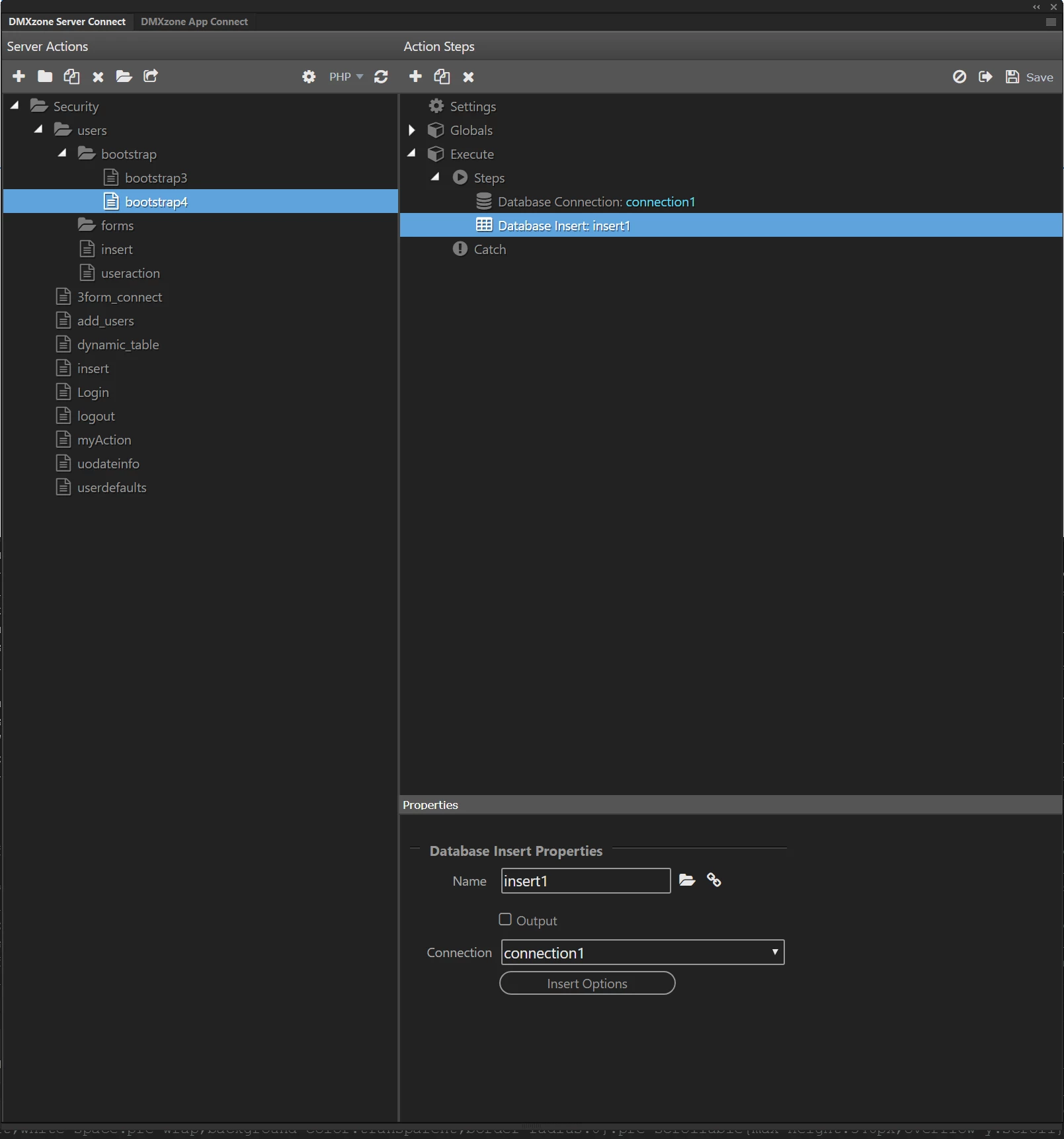Open the panel options menu icon
1064x1139 pixels.
pos(1051,22)
